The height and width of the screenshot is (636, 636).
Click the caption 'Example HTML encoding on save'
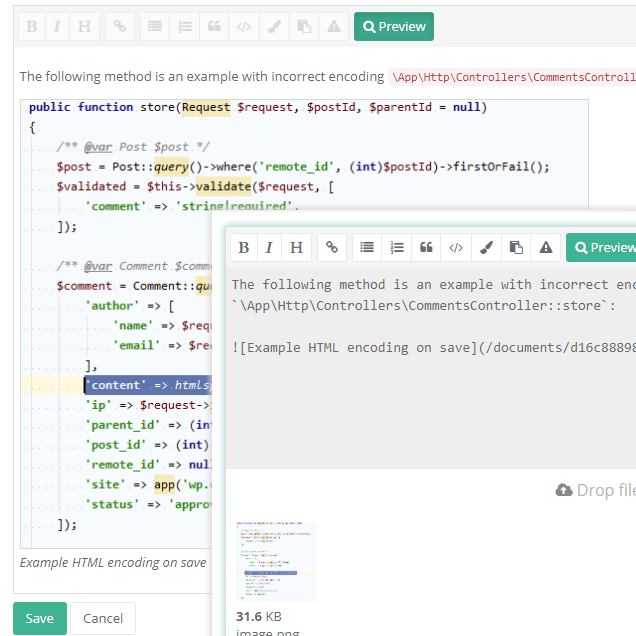113,563
